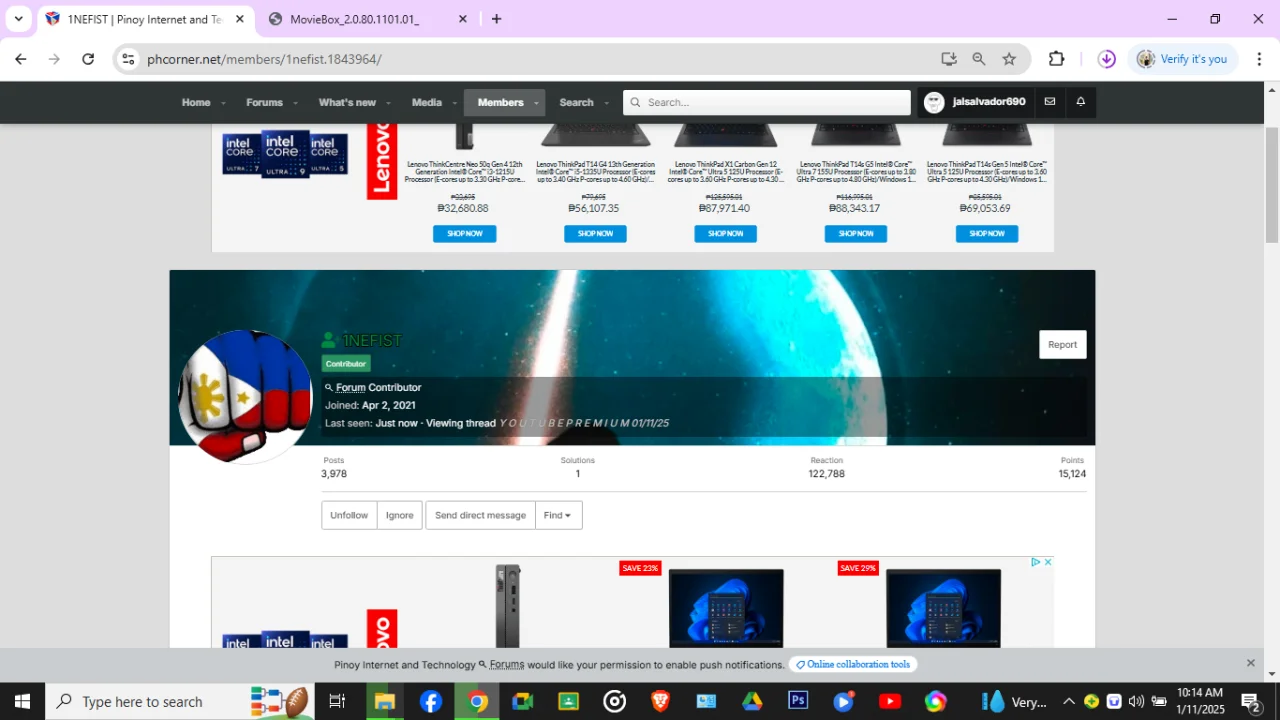Open Brave browser from taskbar
Screen dimensions: 1280x720
click(660, 701)
